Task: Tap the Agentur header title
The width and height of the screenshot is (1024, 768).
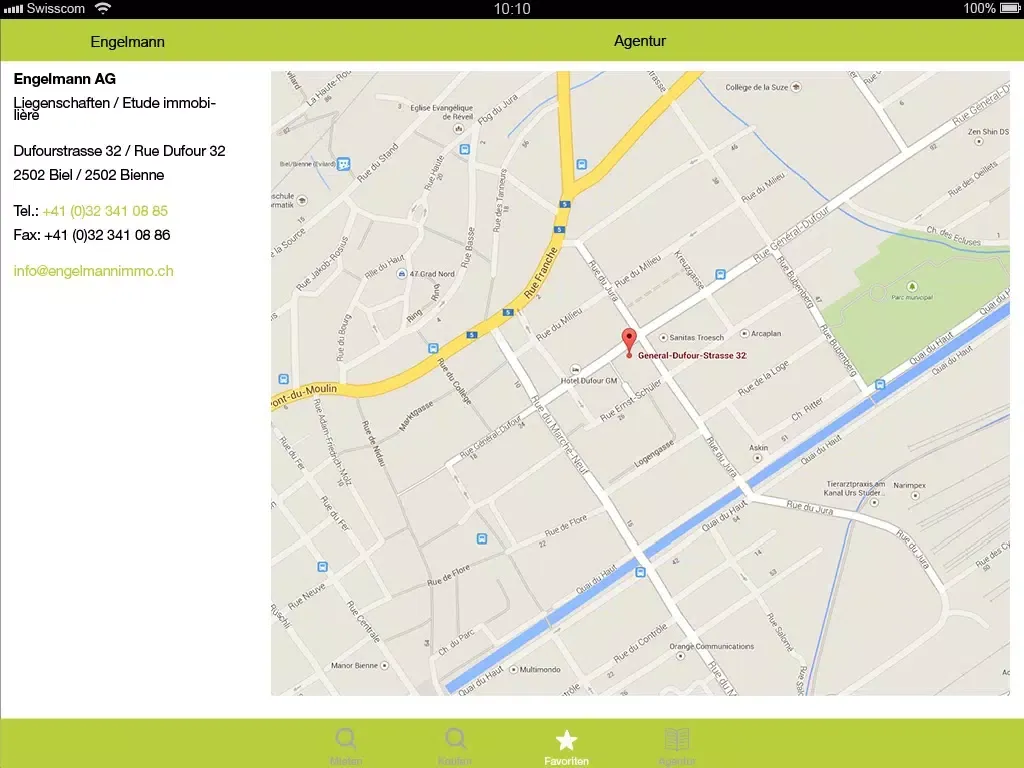Action: coord(640,40)
